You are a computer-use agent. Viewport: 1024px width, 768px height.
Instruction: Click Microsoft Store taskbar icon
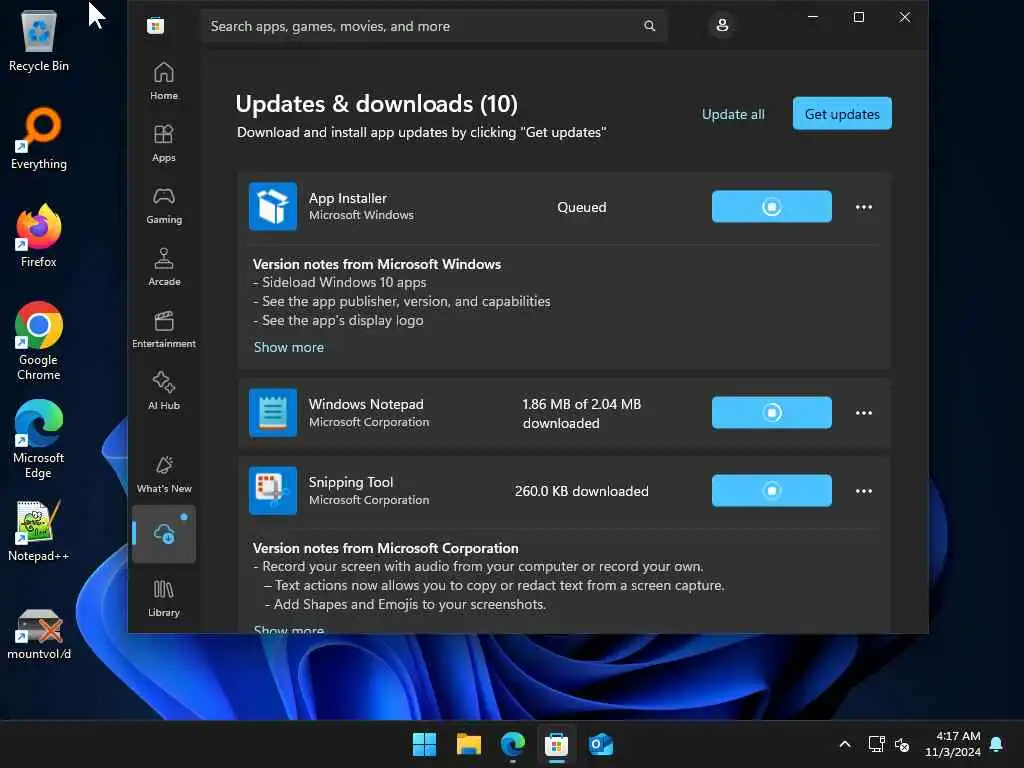pos(556,744)
